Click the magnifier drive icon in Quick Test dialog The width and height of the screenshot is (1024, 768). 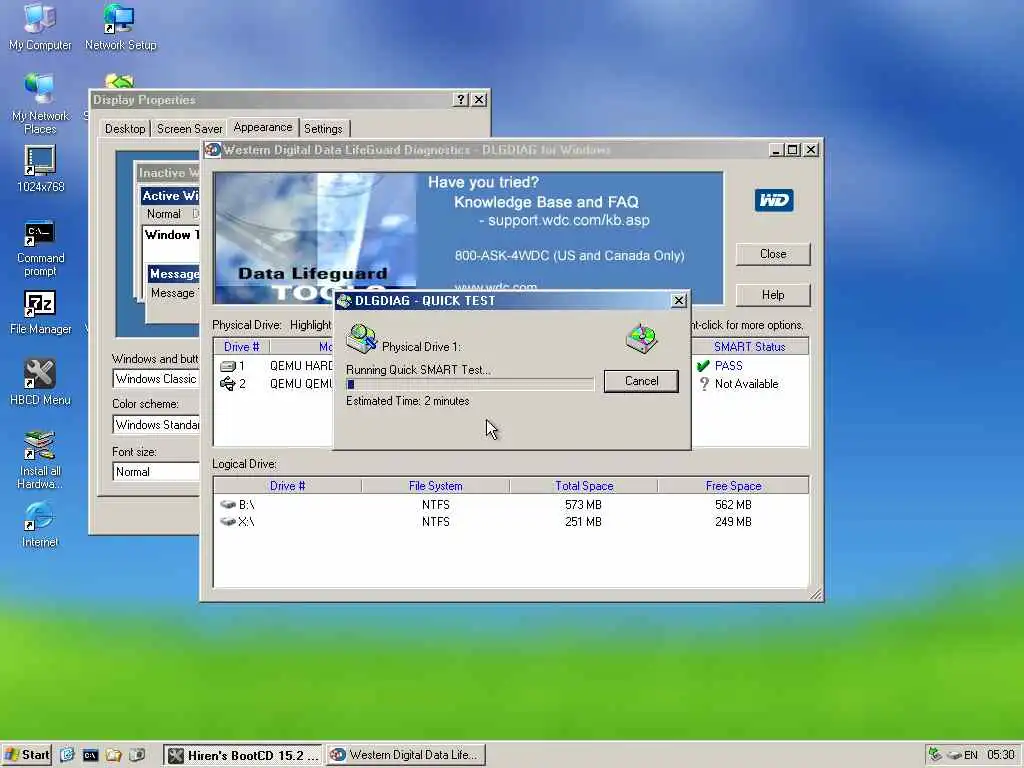tap(362, 338)
